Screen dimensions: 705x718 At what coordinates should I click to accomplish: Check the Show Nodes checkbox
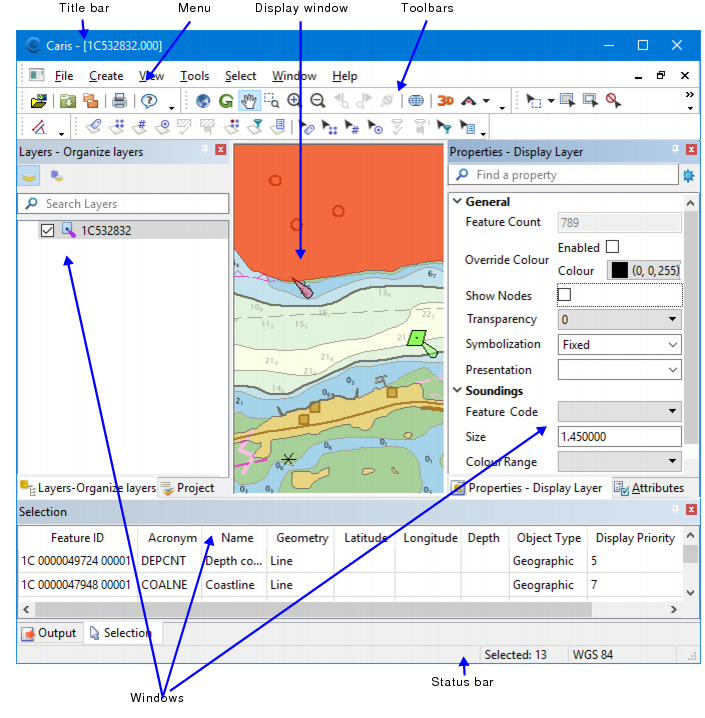565,295
